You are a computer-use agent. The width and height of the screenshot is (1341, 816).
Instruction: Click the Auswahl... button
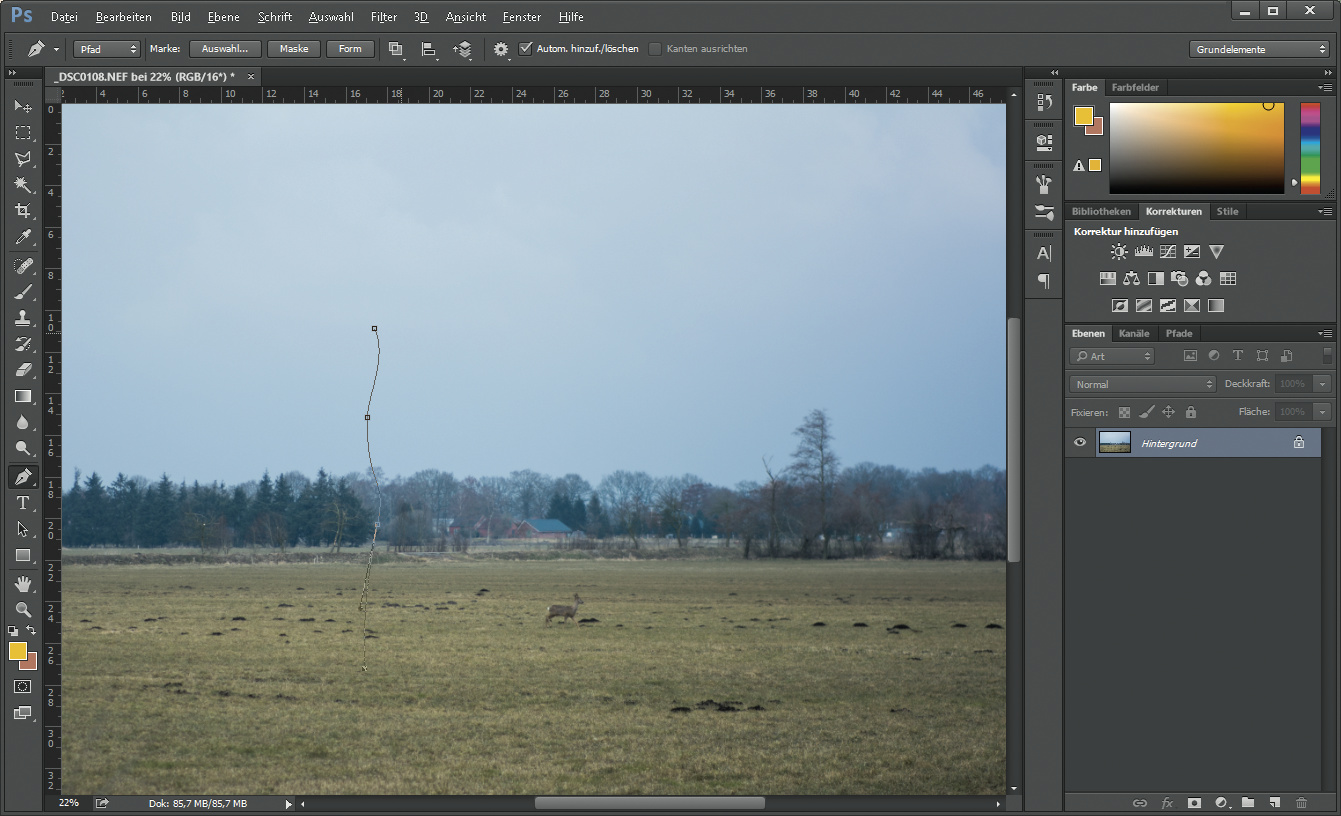(225, 49)
